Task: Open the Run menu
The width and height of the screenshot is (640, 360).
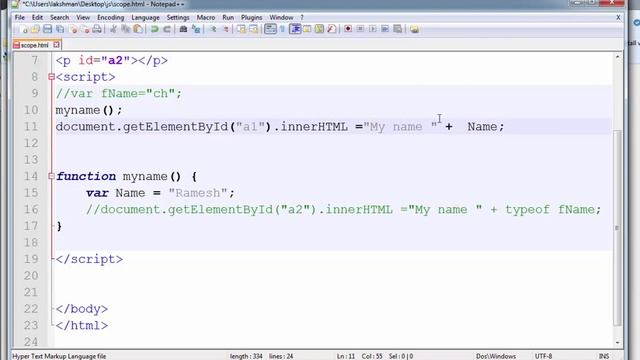Action: coord(228,18)
